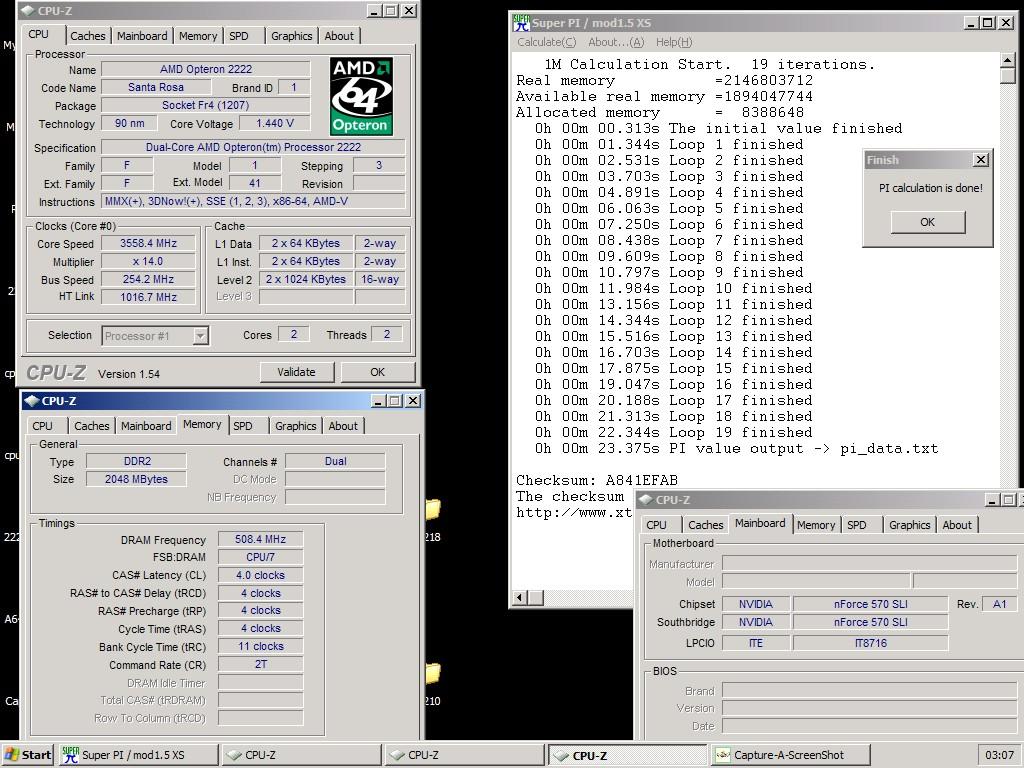
Task: Switch to About tab in top CPU-Z
Action: (339, 36)
